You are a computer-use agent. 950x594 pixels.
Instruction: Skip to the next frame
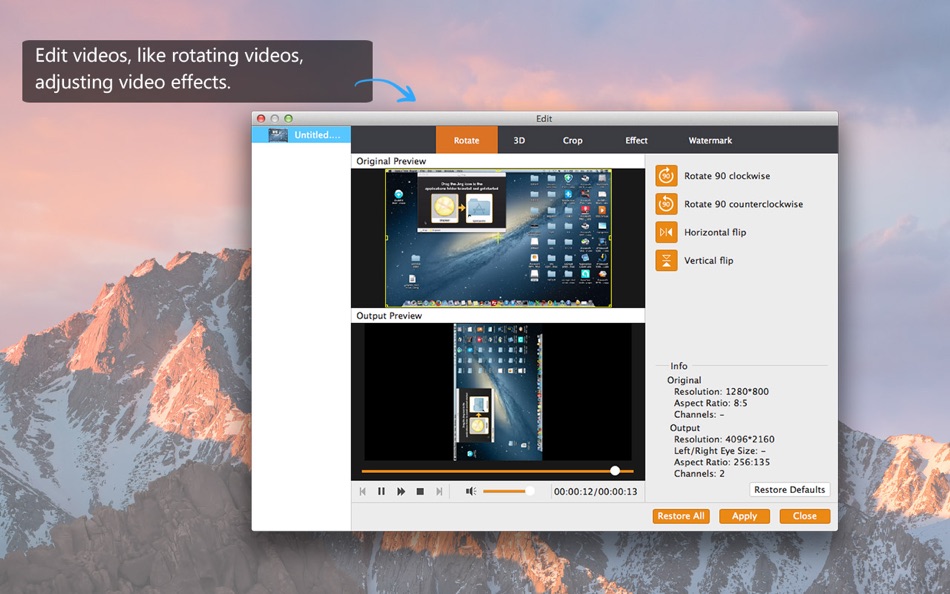click(x=438, y=491)
